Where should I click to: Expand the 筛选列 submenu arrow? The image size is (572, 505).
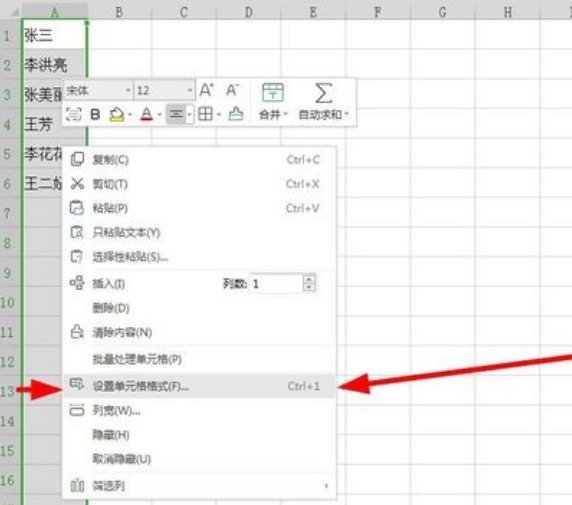(326, 486)
